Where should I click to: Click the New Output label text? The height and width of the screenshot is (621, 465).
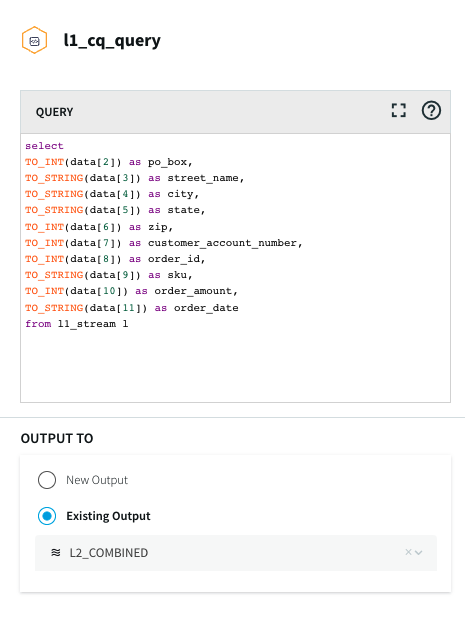[97, 480]
